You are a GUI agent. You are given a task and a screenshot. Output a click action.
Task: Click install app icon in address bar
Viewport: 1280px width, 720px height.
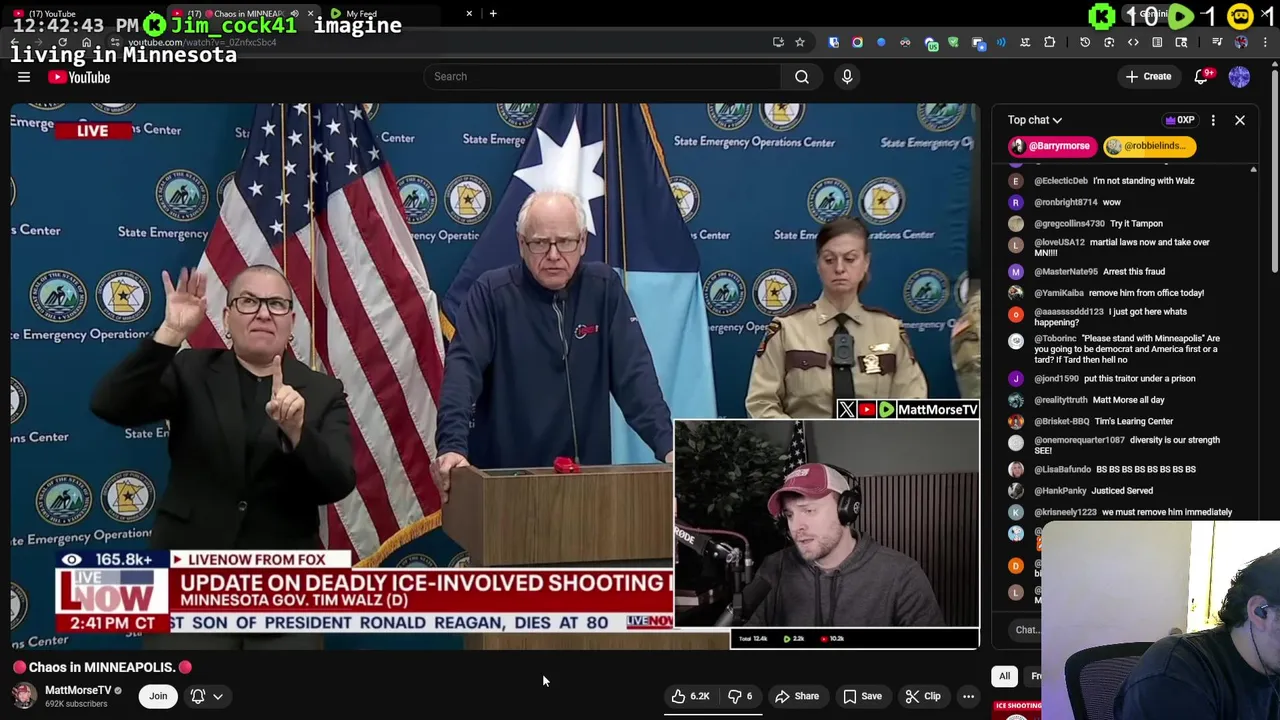click(x=777, y=42)
